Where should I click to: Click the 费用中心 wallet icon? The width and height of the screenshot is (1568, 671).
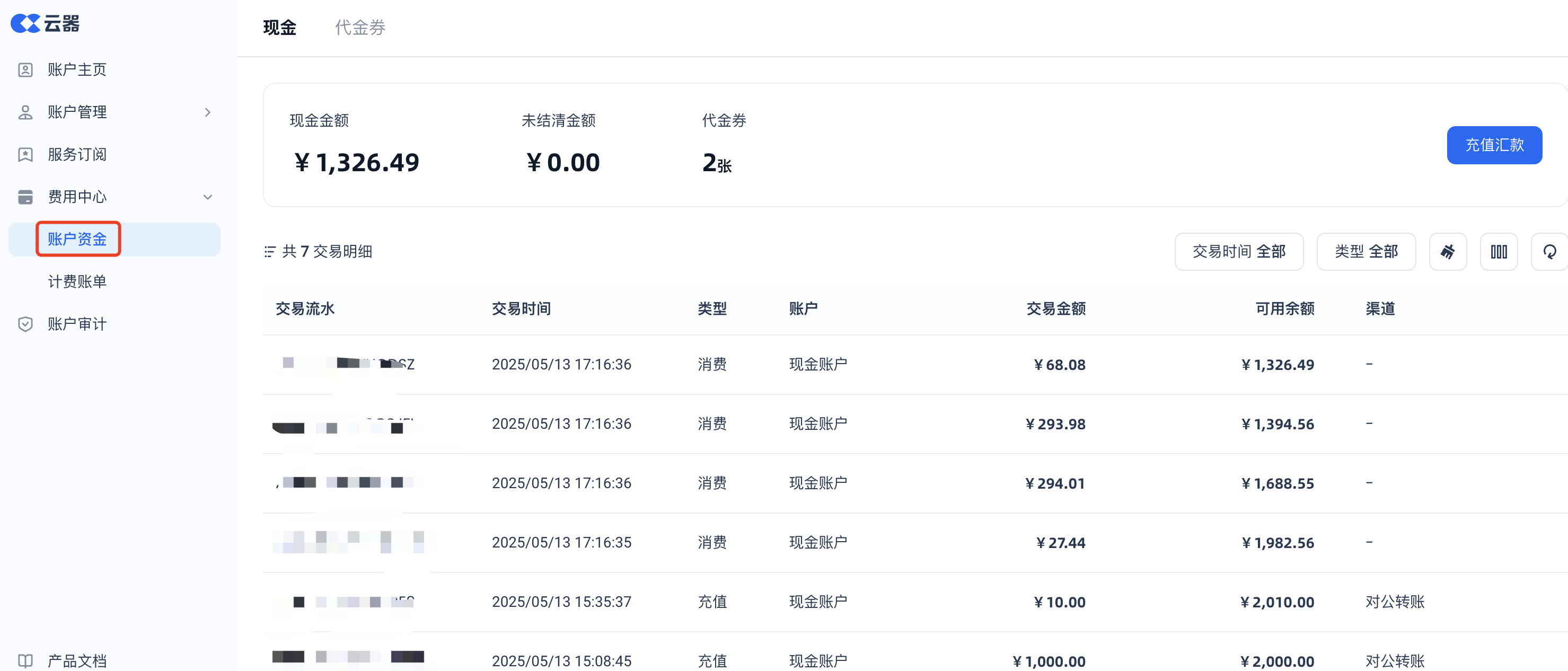click(25, 197)
